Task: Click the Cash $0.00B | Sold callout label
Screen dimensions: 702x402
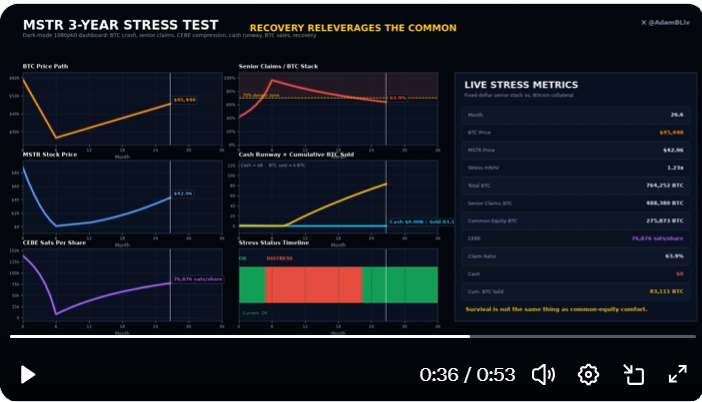Action: [421, 222]
